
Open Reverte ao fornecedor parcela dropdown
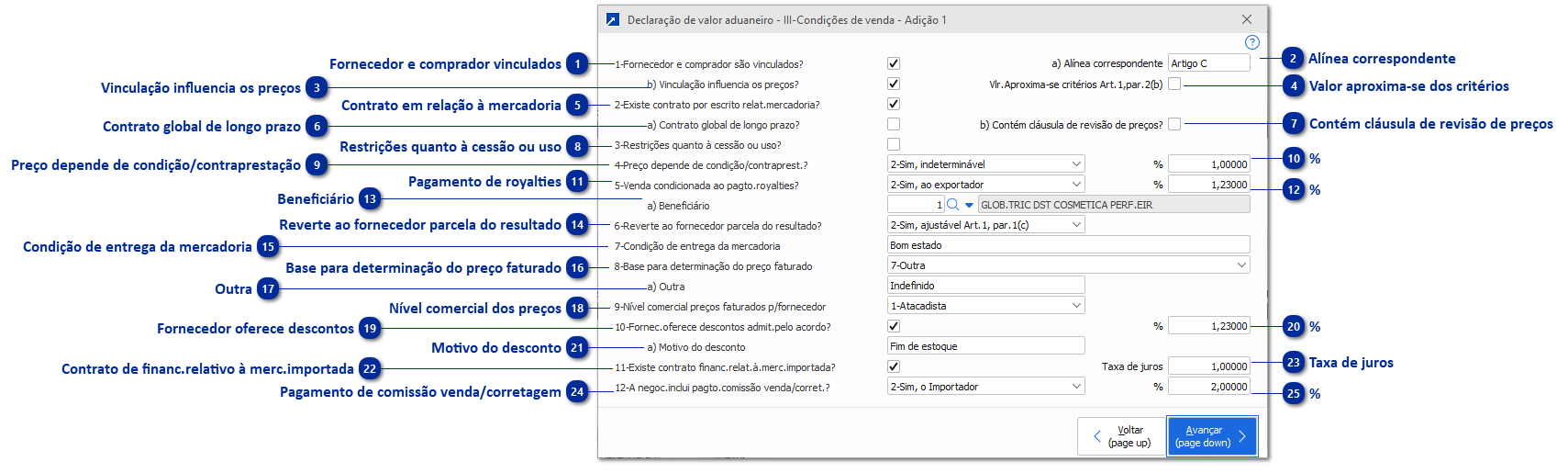point(986,225)
